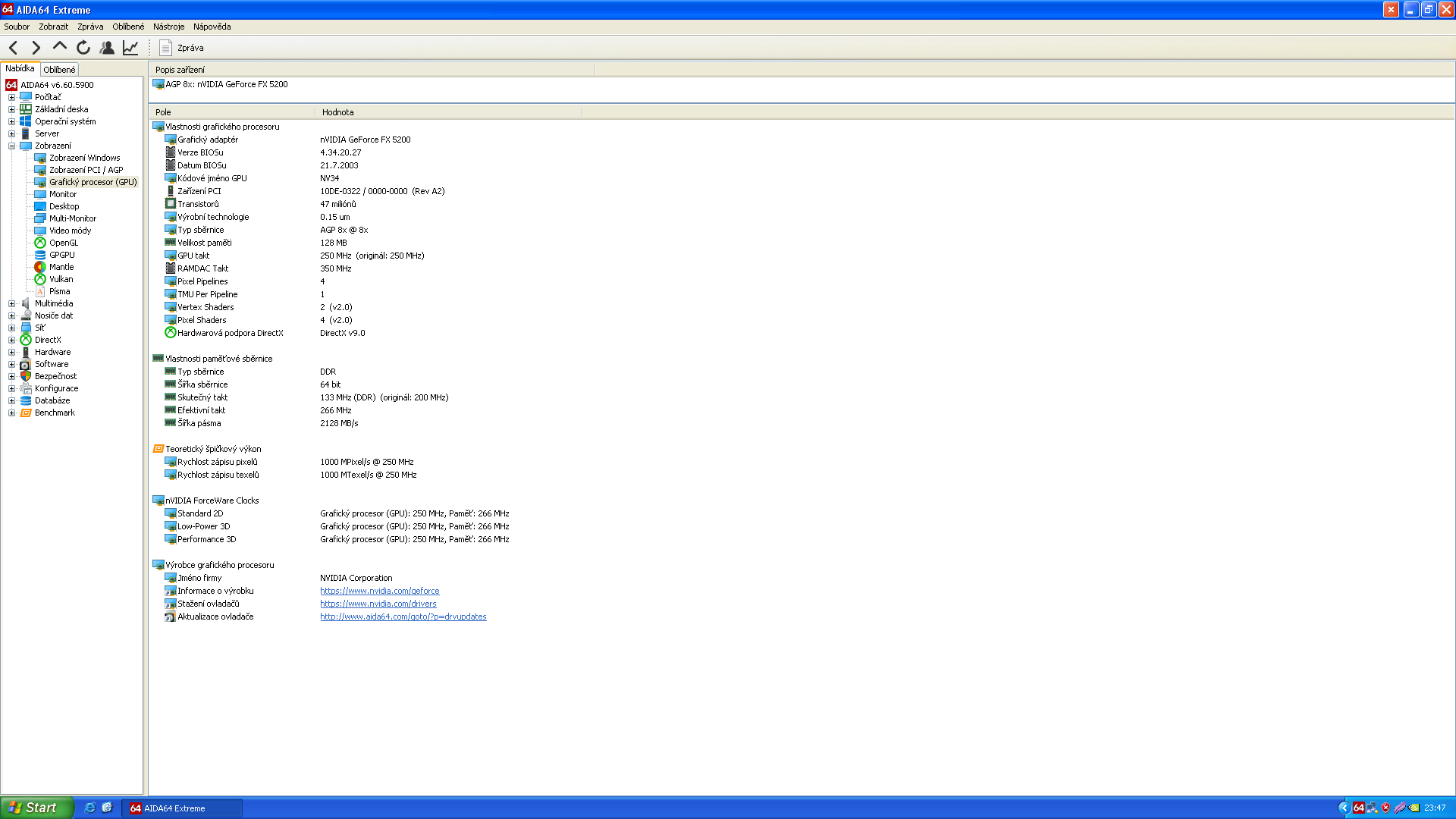The image size is (1456, 819).
Task: Select the Vulkan tree item
Action: point(61,279)
